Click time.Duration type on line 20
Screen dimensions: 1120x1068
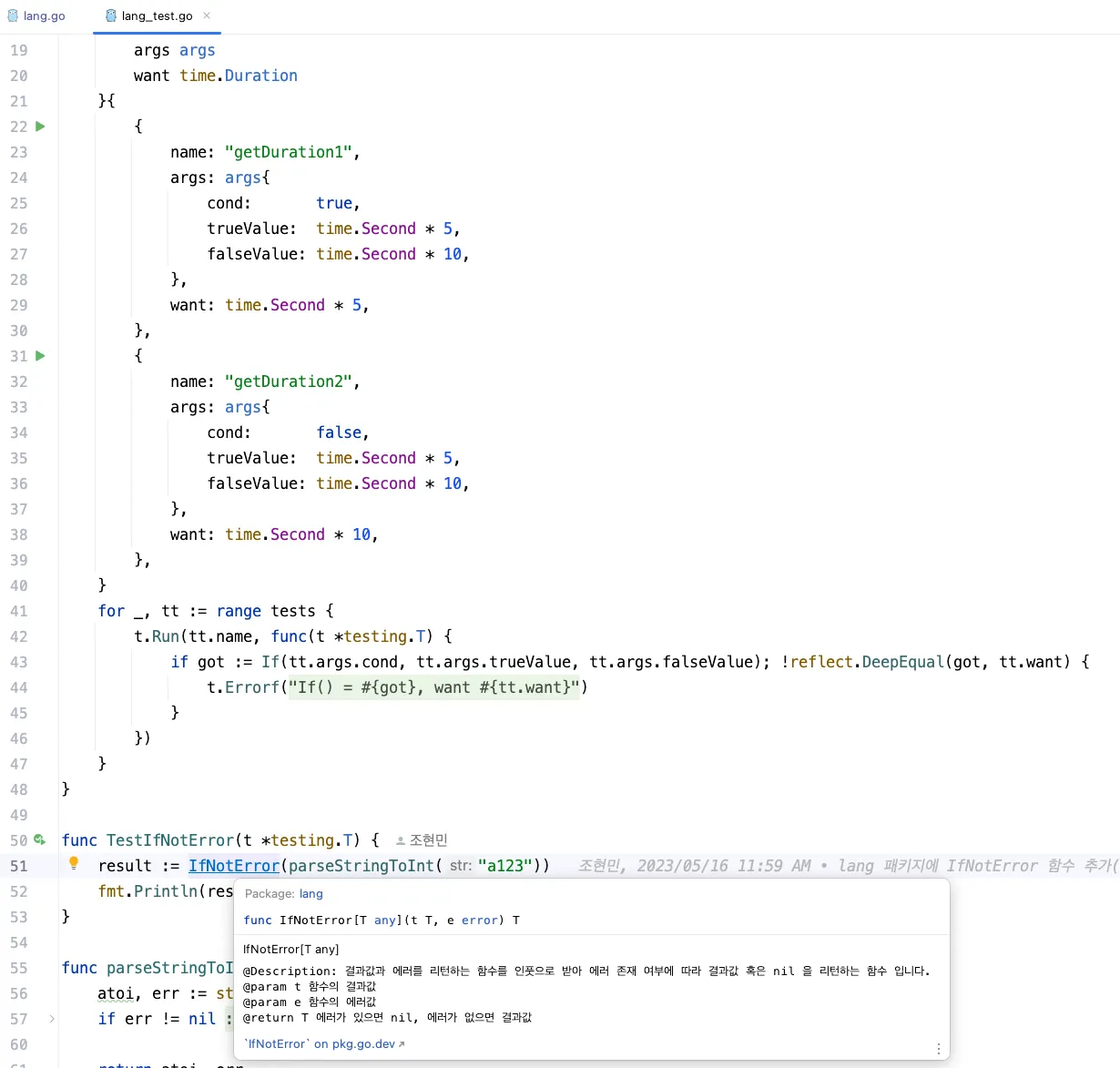(239, 76)
